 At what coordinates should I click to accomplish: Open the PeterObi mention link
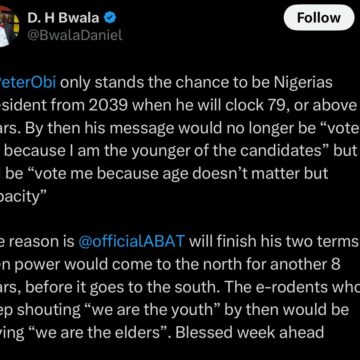coord(28,83)
